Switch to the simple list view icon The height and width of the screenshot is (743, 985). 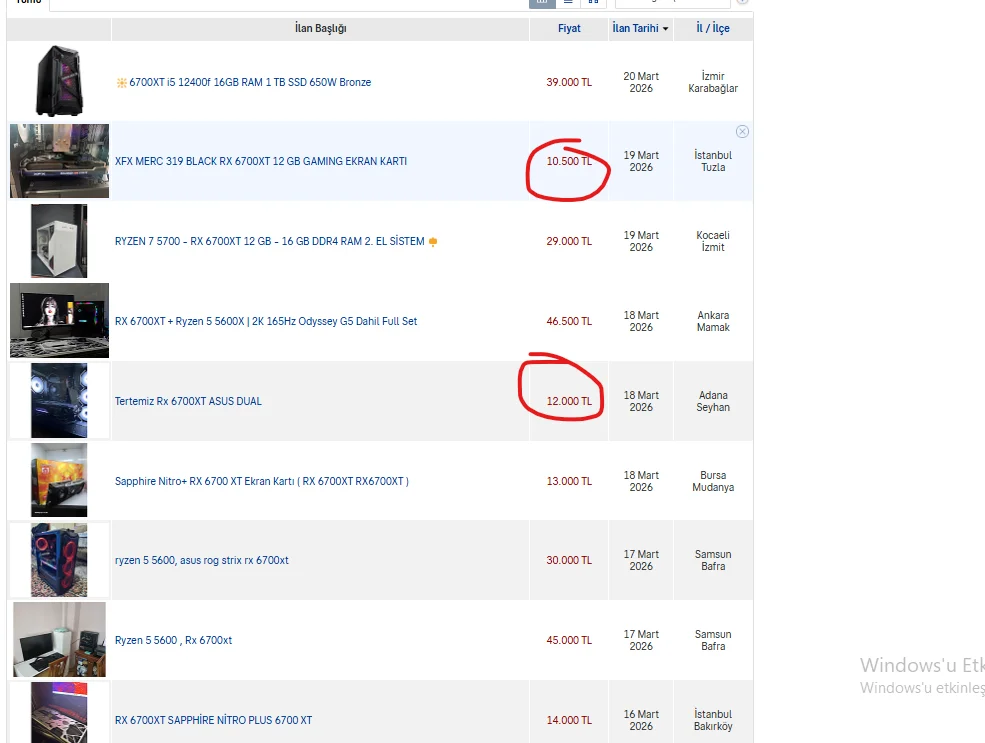pyautogui.click(x=568, y=2)
